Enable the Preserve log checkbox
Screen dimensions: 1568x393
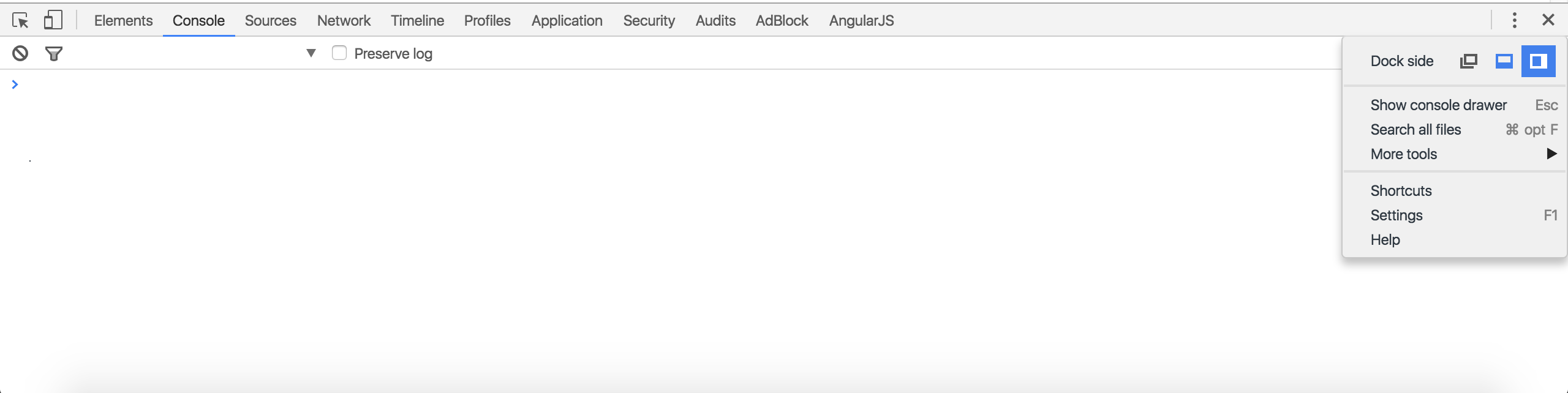pyautogui.click(x=339, y=53)
